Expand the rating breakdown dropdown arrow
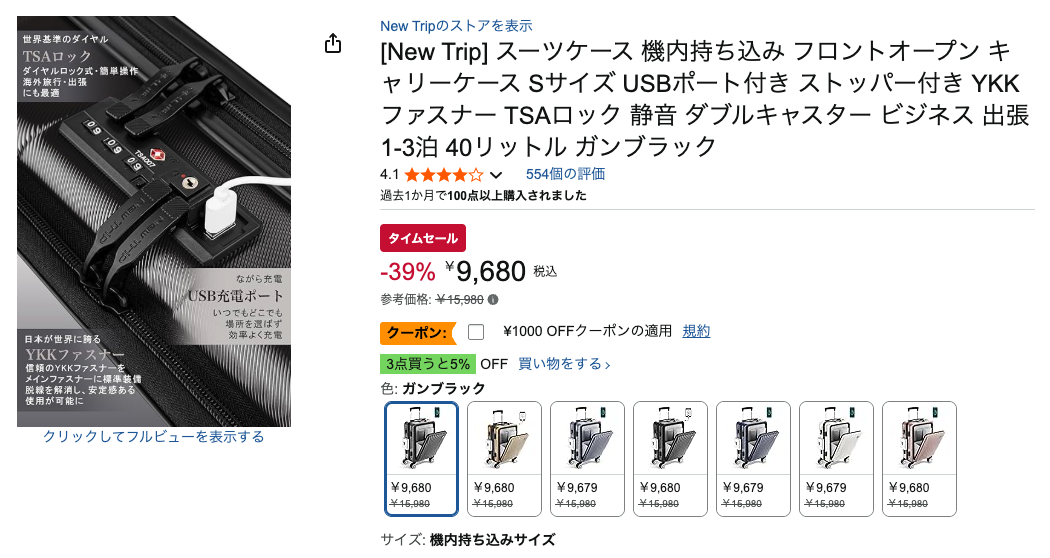 496,175
